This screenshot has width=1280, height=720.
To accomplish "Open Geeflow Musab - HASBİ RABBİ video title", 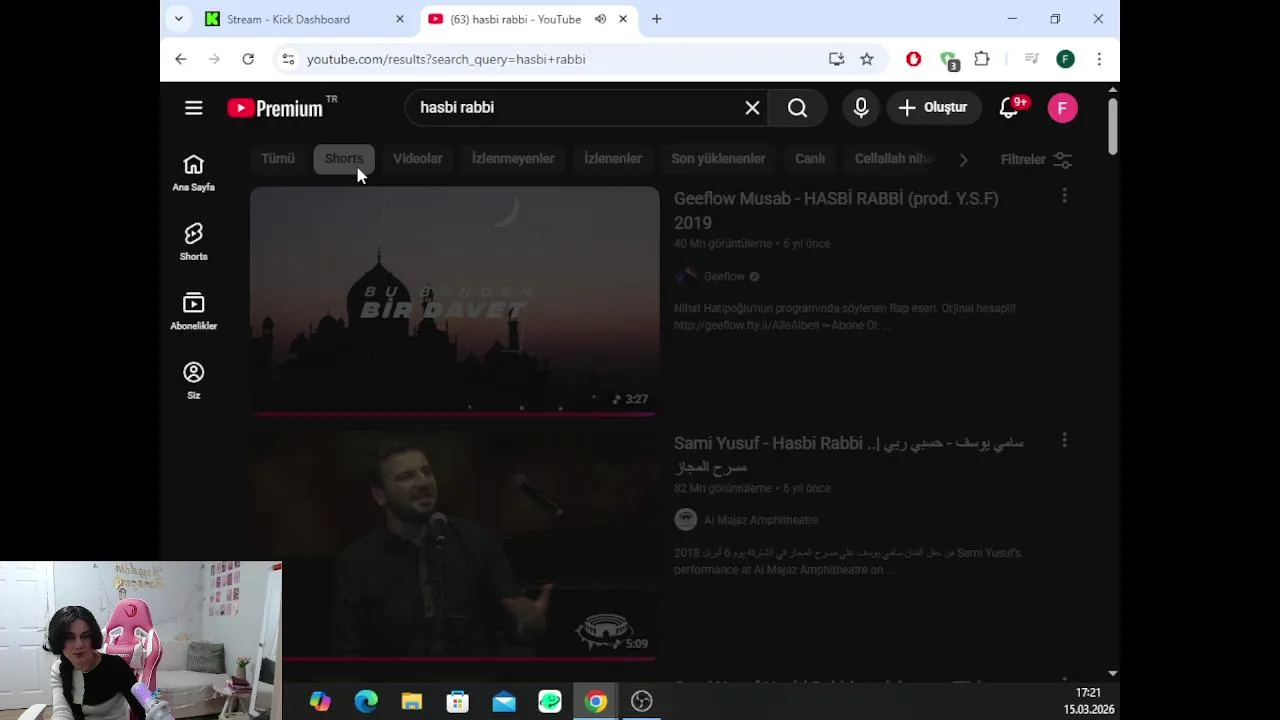I will click(836, 210).
